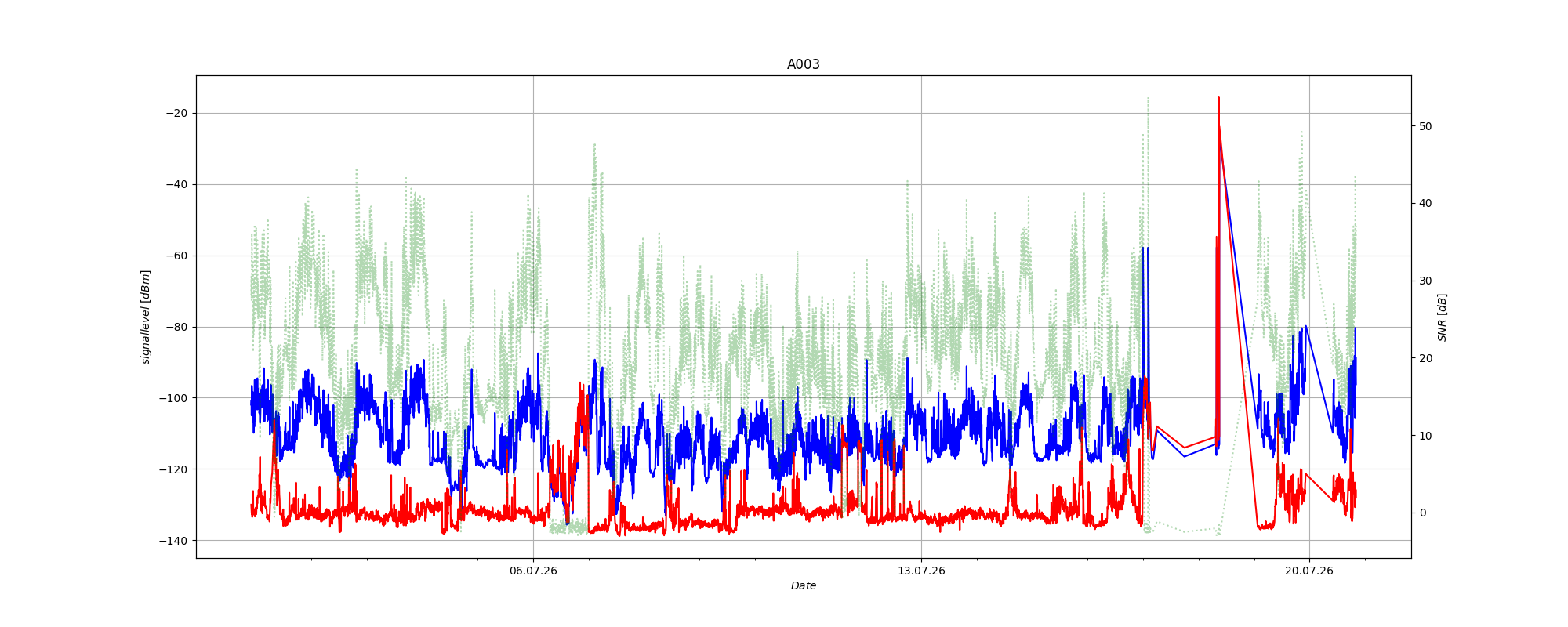The width and height of the screenshot is (1568, 627).
Task: Select the Date x-axis label
Action: (803, 585)
